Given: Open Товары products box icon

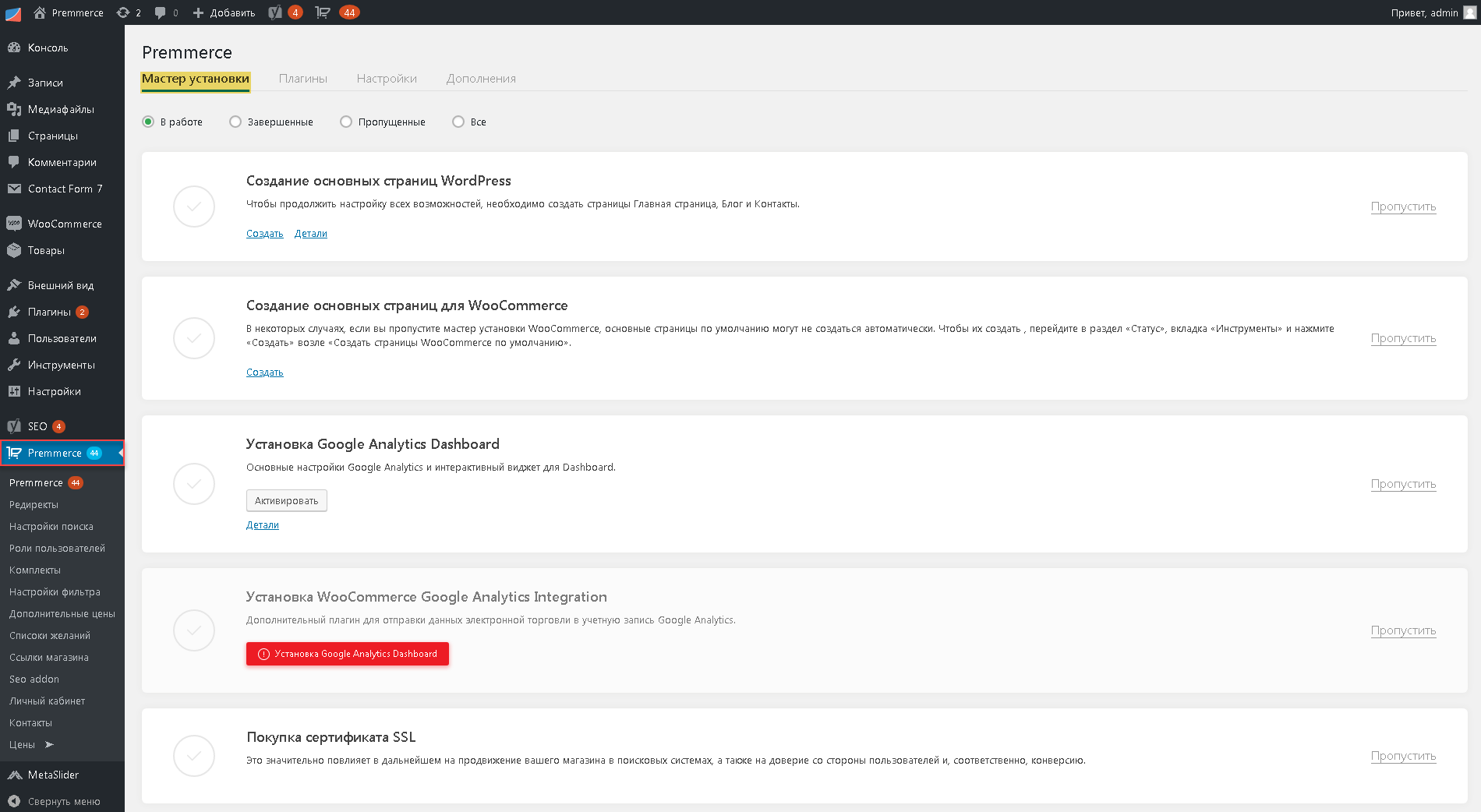Looking at the screenshot, I should pyautogui.click(x=14, y=250).
